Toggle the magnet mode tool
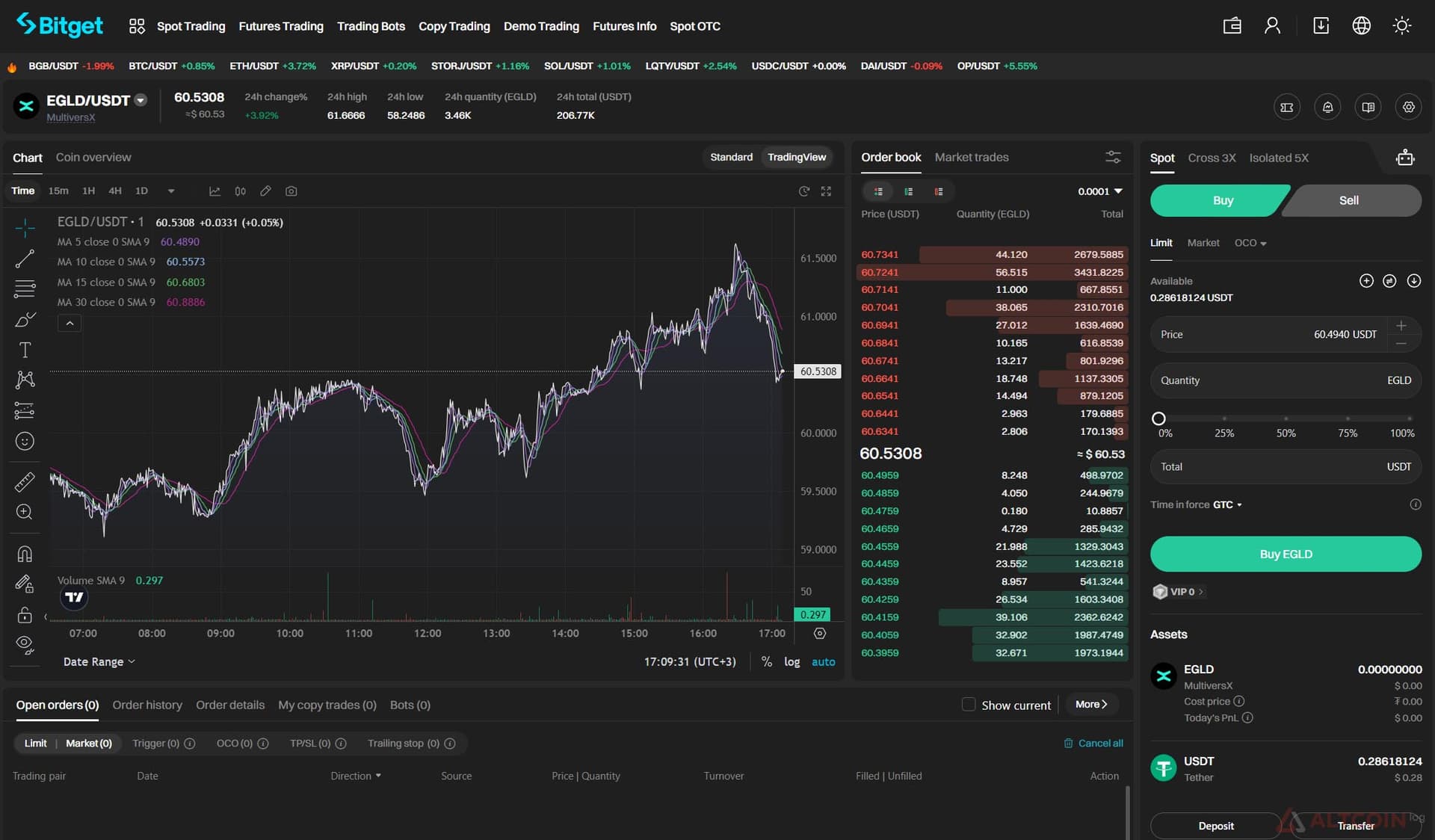1435x840 pixels. (25, 554)
